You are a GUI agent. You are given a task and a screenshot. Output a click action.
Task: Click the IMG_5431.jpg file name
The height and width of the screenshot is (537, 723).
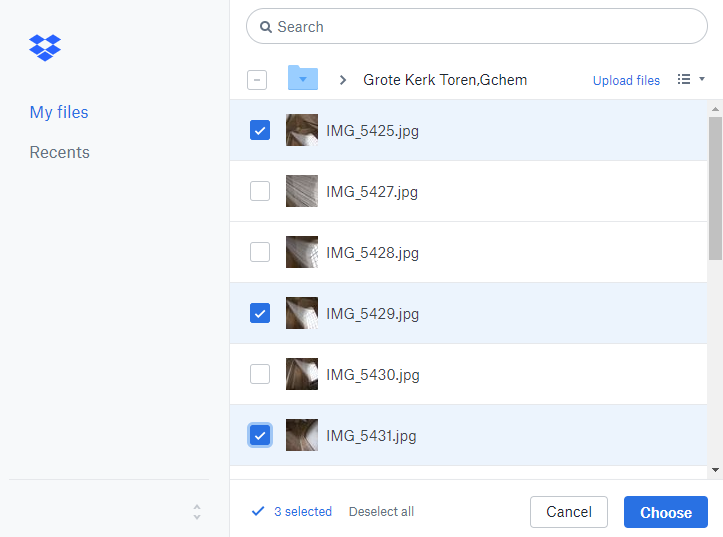coord(371,436)
